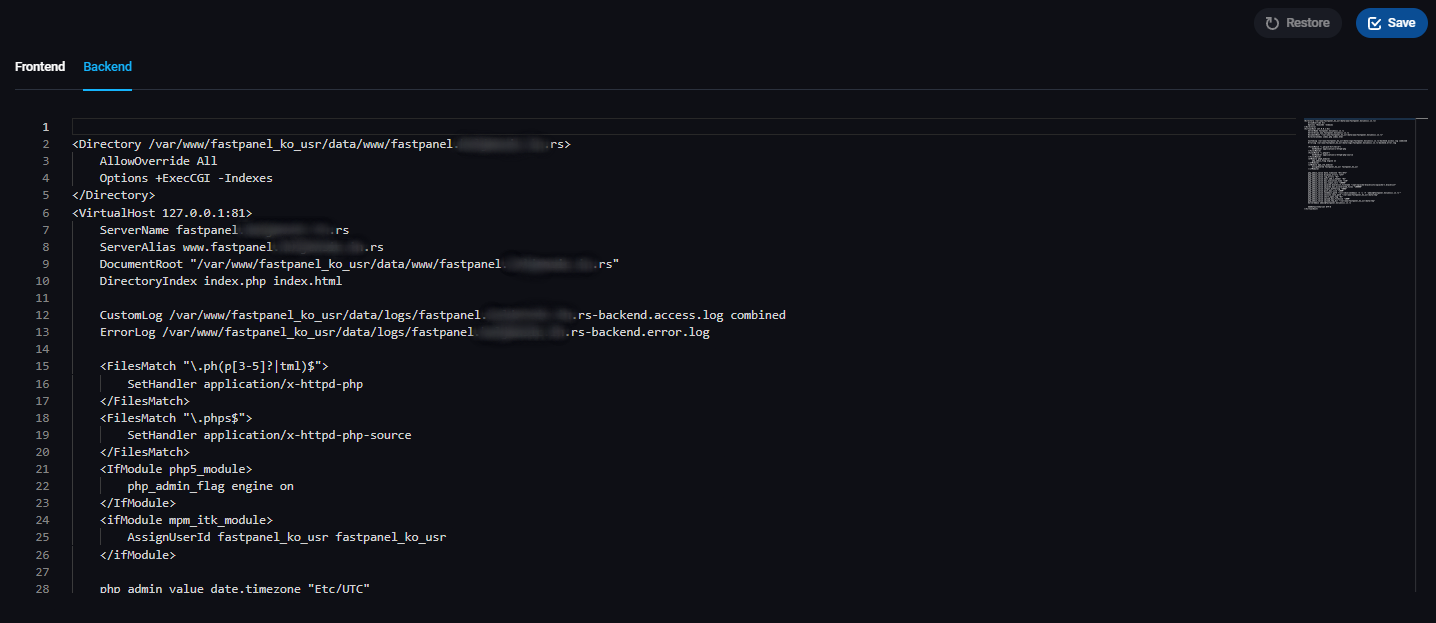Click the php_admin_flag engine on line
Screen dimensions: 1436x623
pos(210,486)
